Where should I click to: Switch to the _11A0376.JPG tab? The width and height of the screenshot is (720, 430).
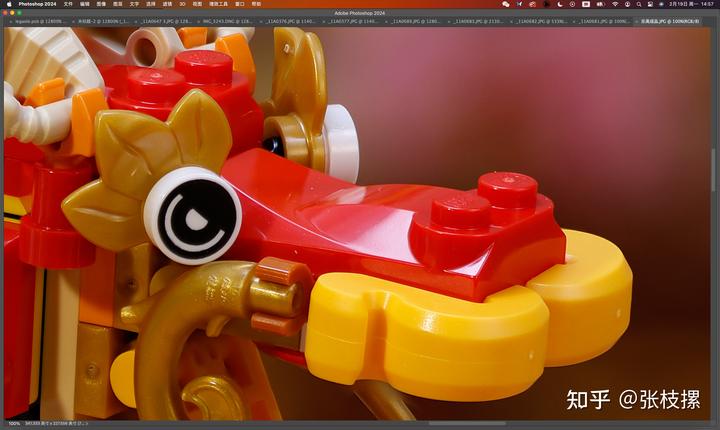click(290, 21)
